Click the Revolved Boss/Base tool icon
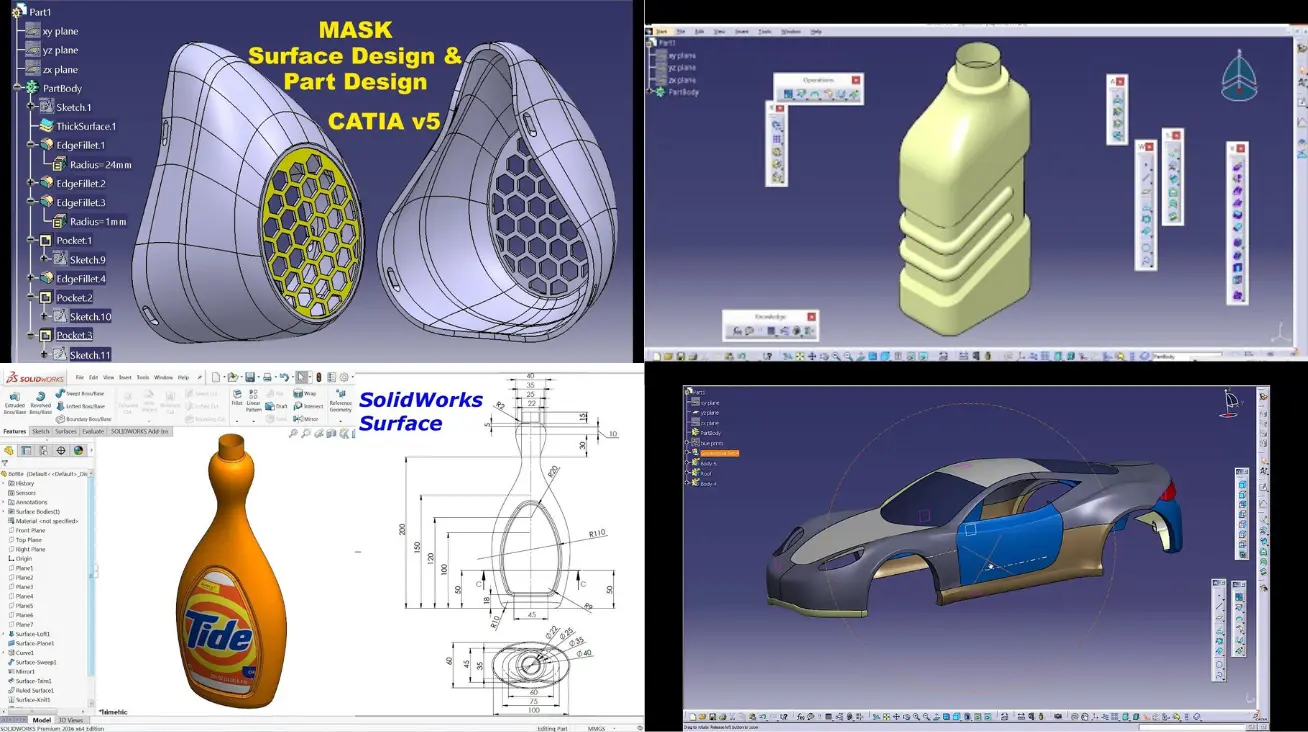 [39, 396]
